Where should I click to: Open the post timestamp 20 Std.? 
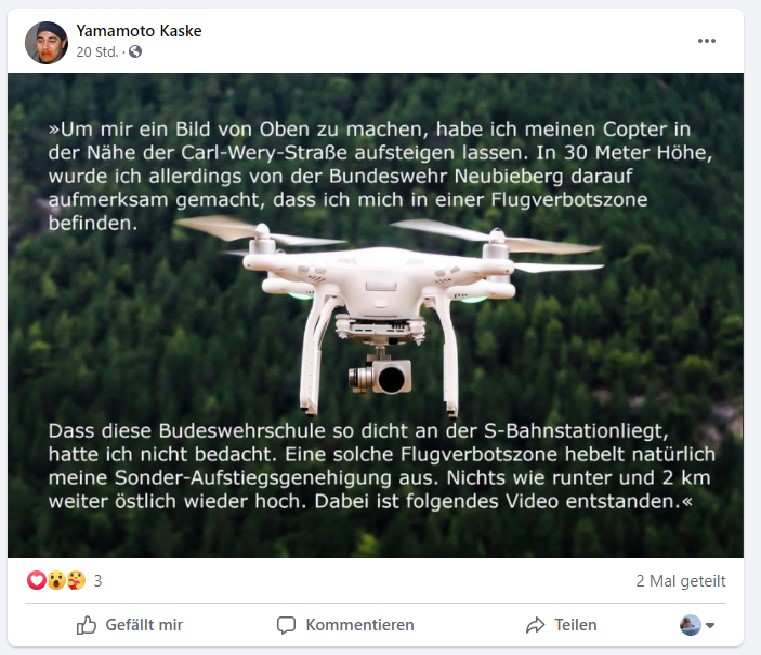(x=97, y=52)
